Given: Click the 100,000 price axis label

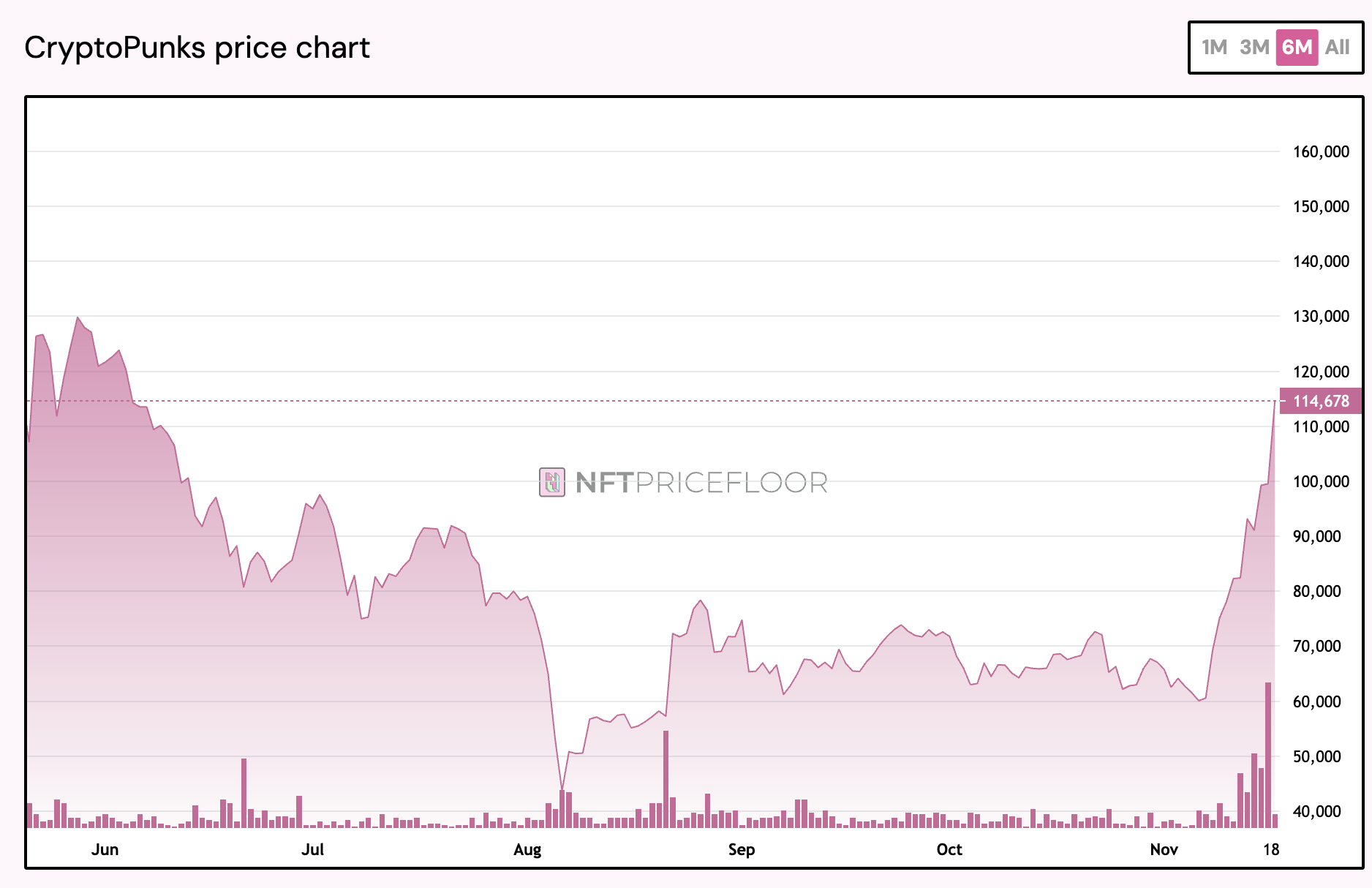Looking at the screenshot, I should [1321, 481].
